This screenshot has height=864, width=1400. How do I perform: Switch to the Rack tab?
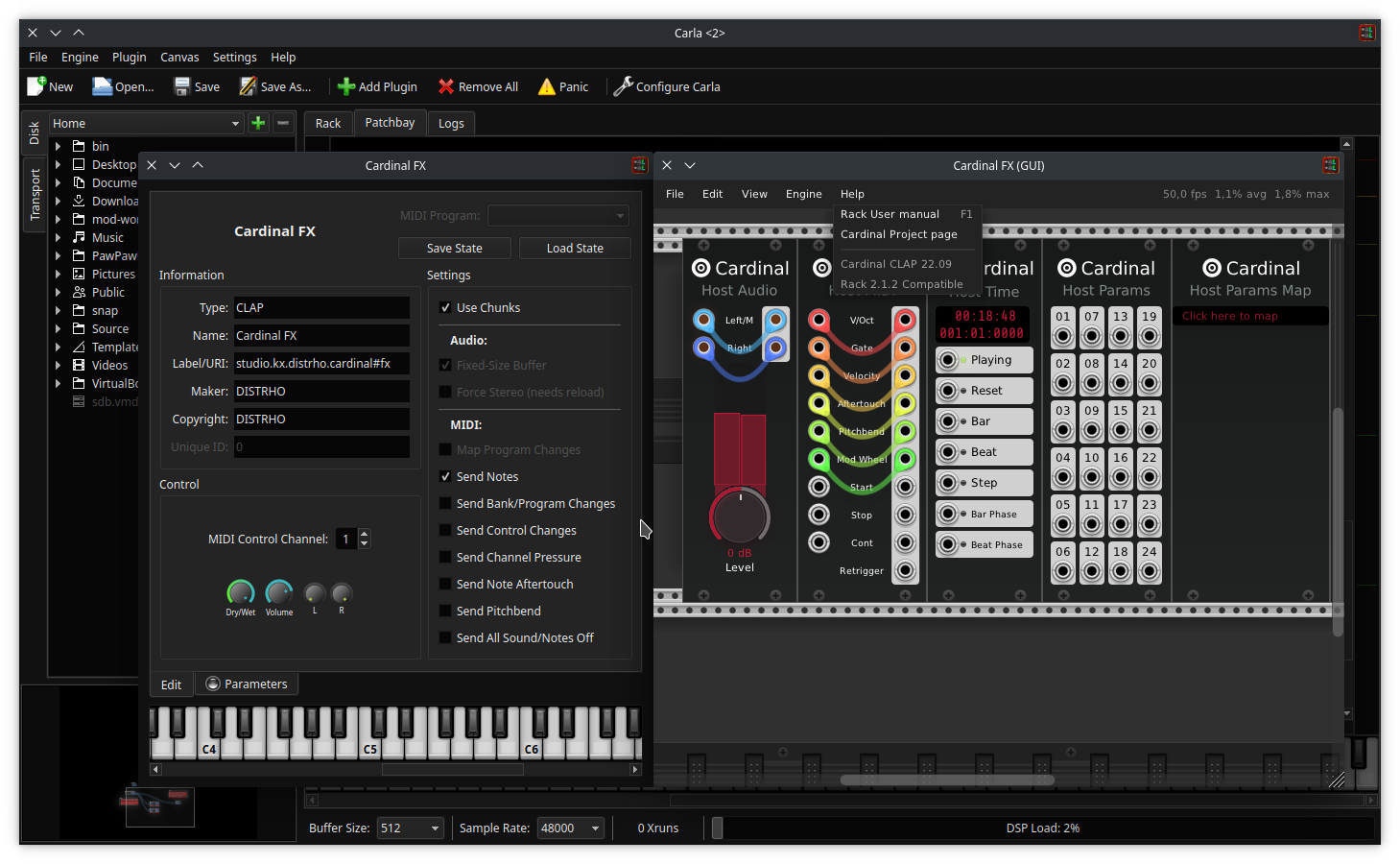click(328, 123)
